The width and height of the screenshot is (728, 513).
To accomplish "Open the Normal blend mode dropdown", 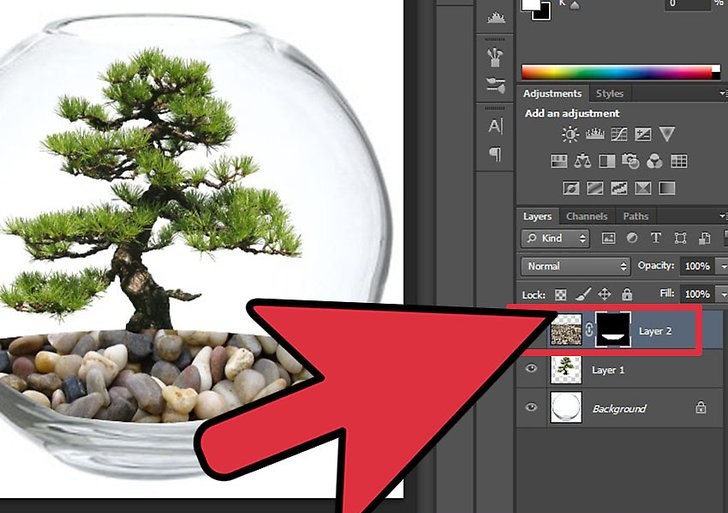I will (x=576, y=267).
